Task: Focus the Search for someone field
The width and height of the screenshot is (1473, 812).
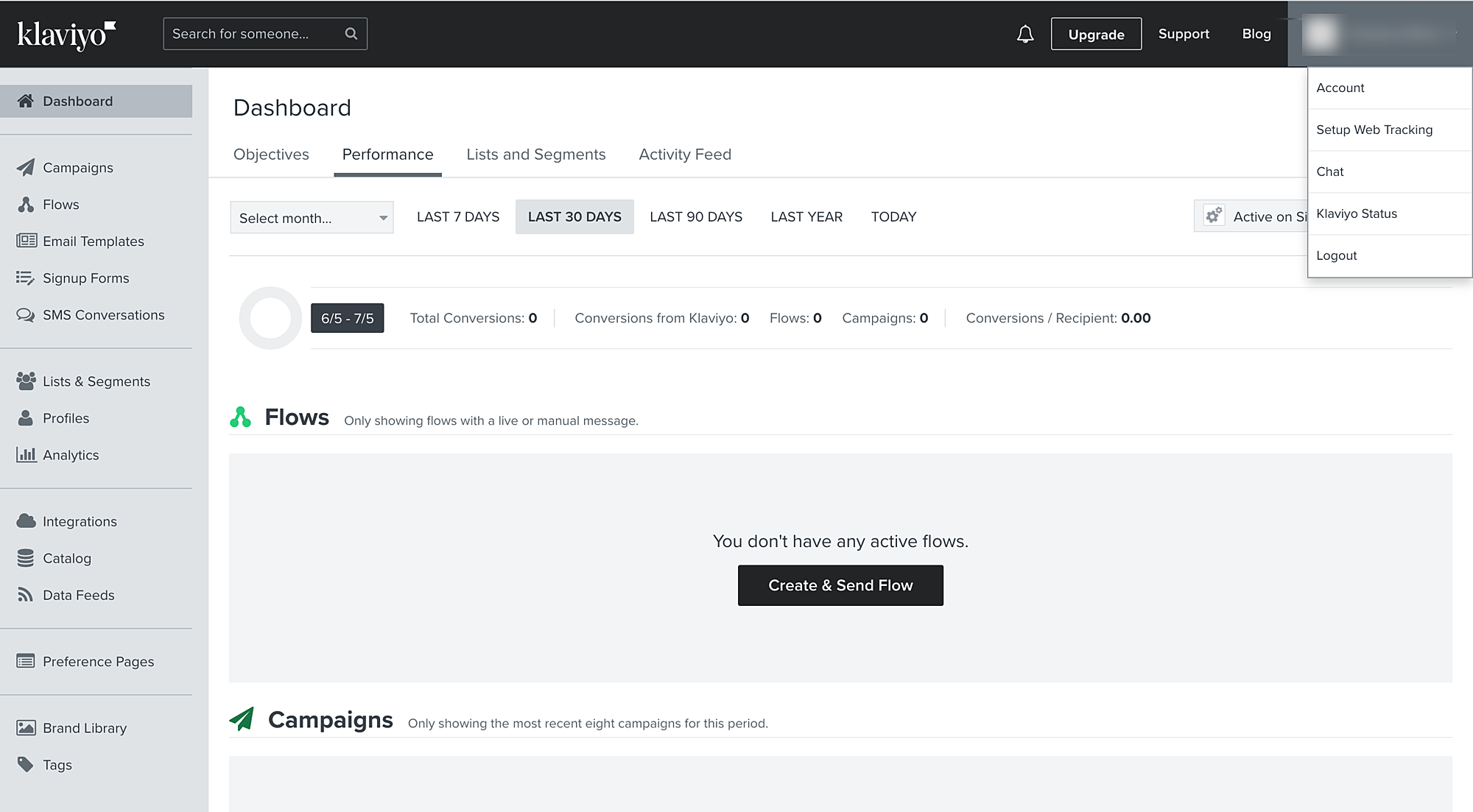Action: coord(265,34)
